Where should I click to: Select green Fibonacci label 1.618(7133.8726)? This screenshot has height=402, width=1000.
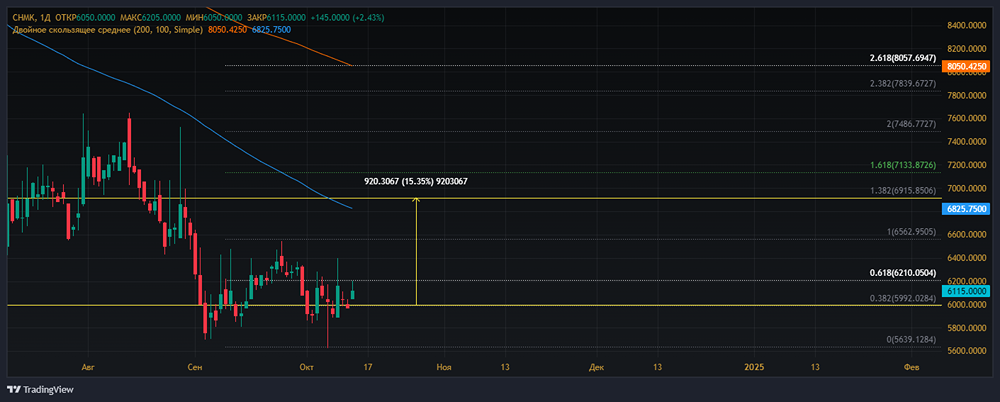pyautogui.click(x=902, y=165)
